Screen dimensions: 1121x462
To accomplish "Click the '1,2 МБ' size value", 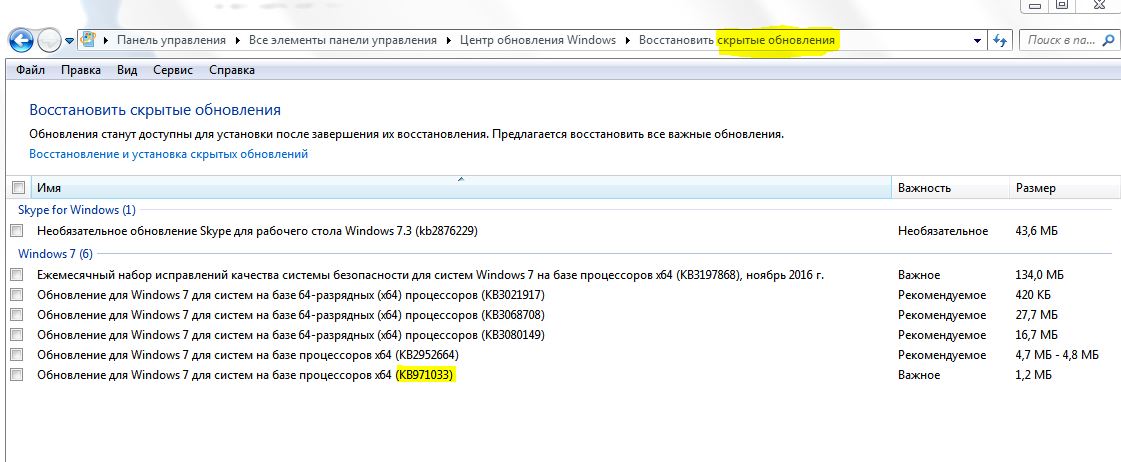I will tap(1034, 375).
